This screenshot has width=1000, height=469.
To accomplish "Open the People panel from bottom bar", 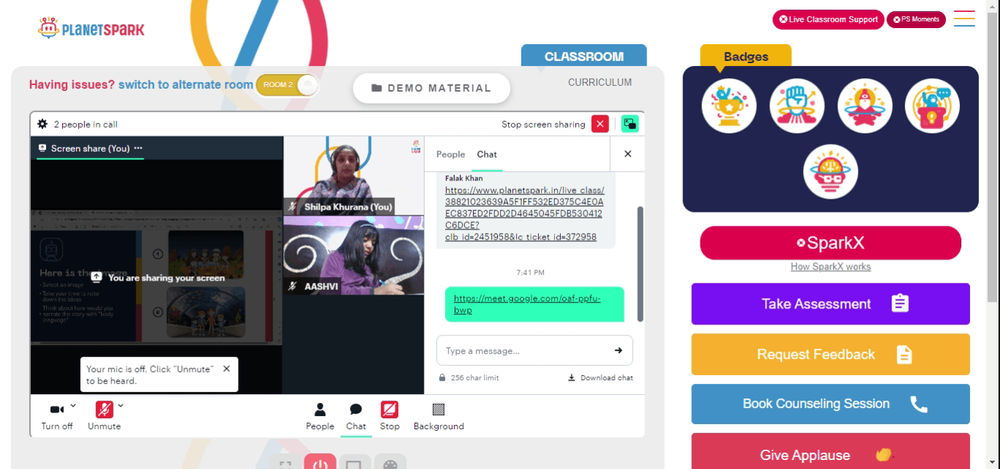I will (320, 416).
